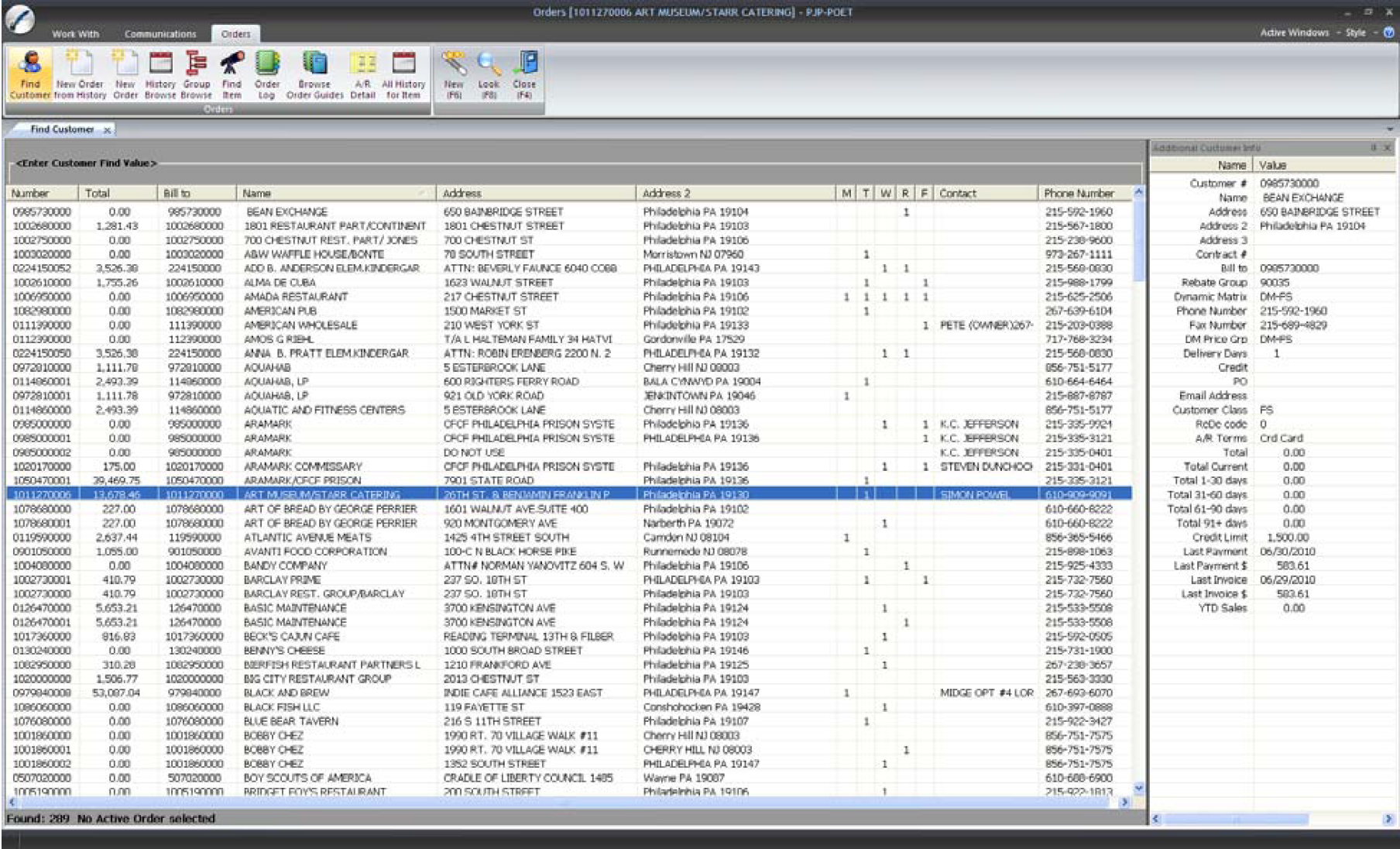Select the Orders ribbon tab
The width and height of the screenshot is (1400, 849).
click(x=235, y=34)
